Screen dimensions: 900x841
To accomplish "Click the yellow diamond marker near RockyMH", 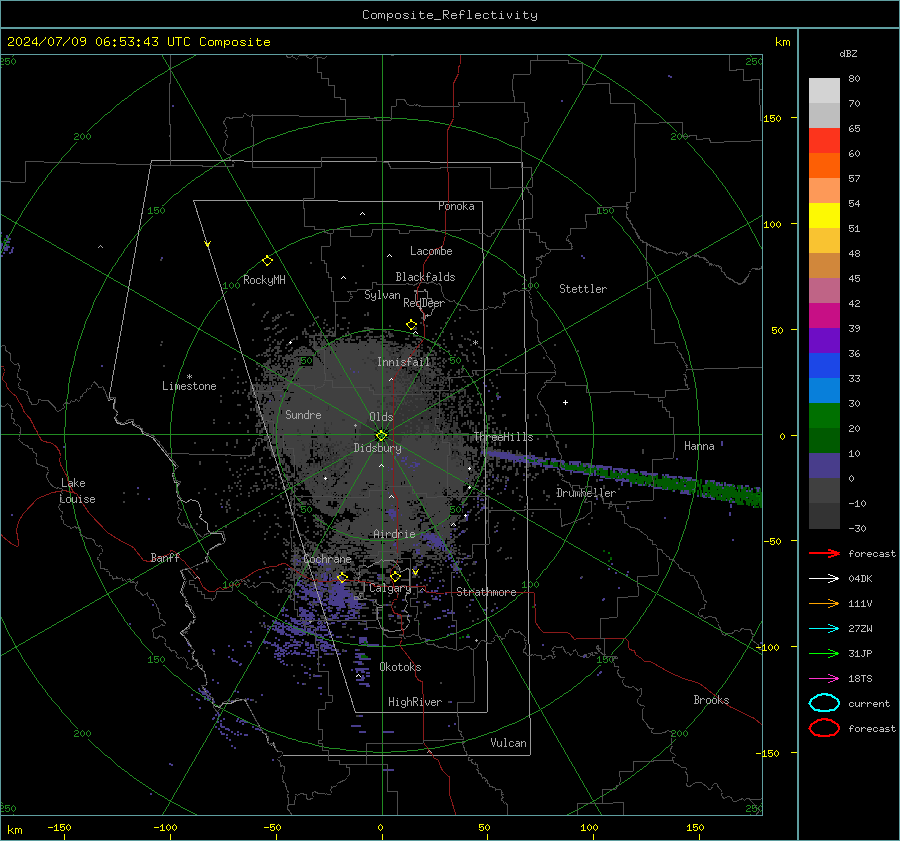I will [267, 261].
